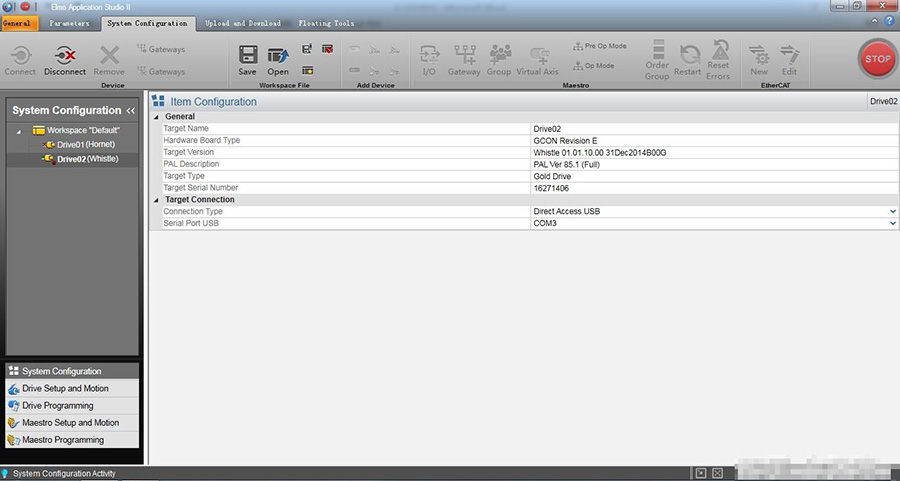
Task: Click the Restart icon in Maestro group
Action: pos(688,58)
